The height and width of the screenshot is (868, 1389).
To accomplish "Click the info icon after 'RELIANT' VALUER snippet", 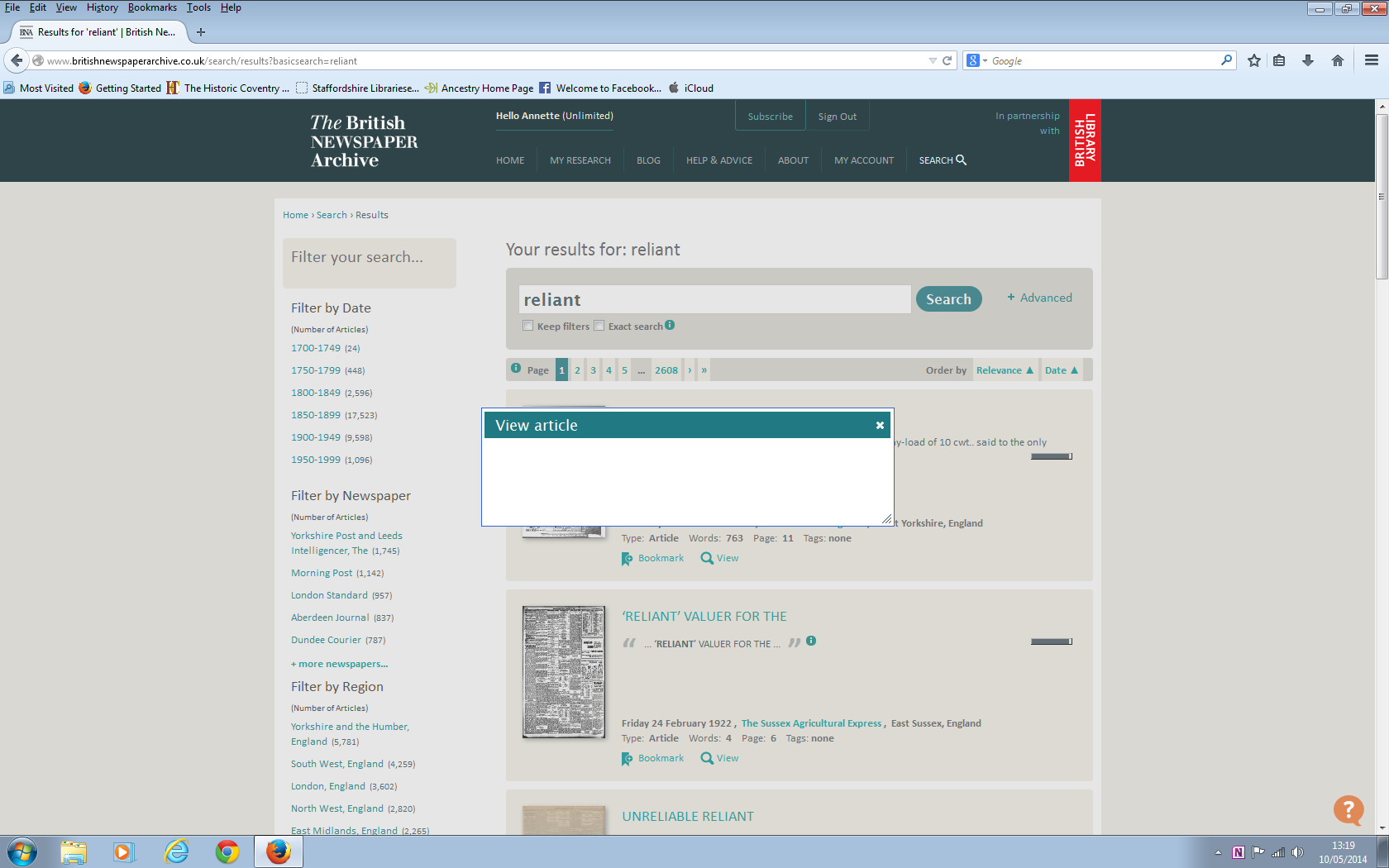I will pos(811,641).
